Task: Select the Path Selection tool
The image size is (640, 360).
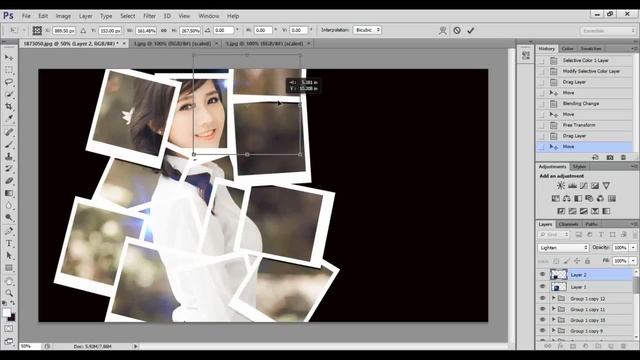Action: (9, 256)
